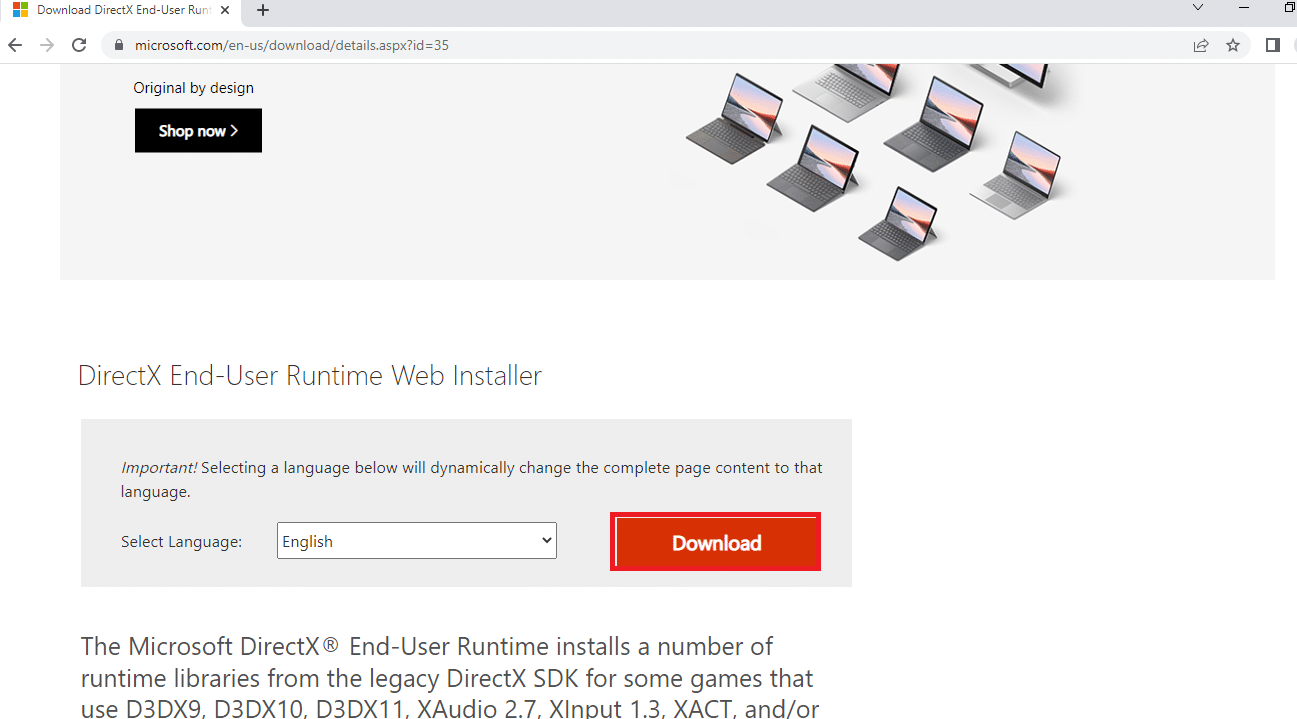Close the Download DirectX tab

click(x=225, y=10)
